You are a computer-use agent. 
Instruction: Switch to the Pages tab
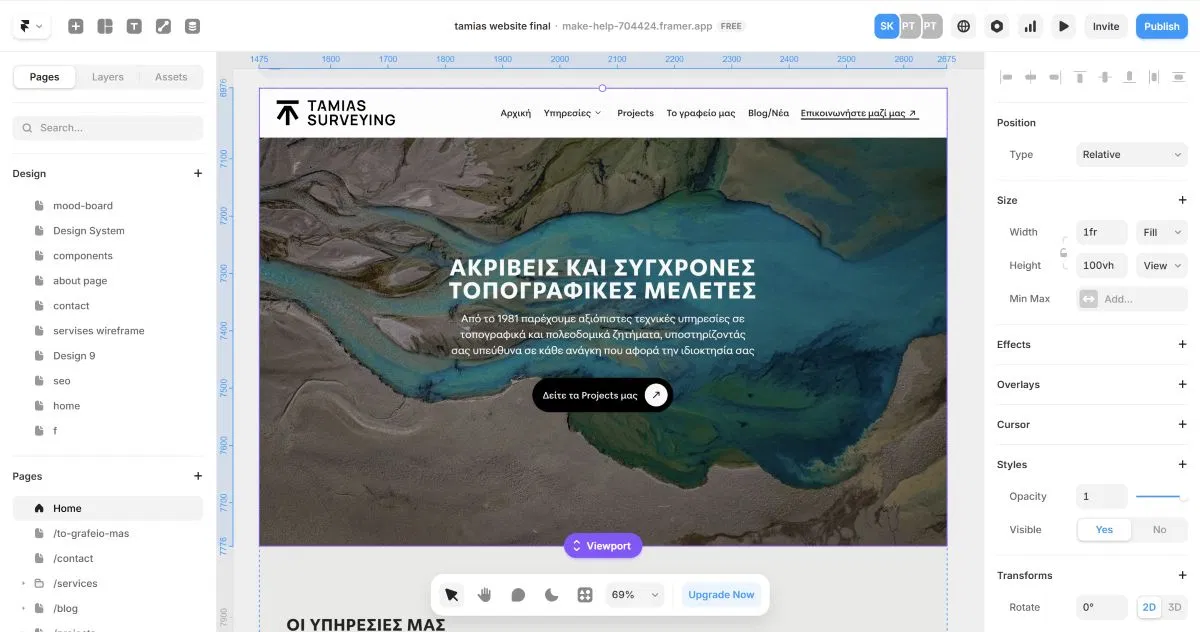[44, 77]
